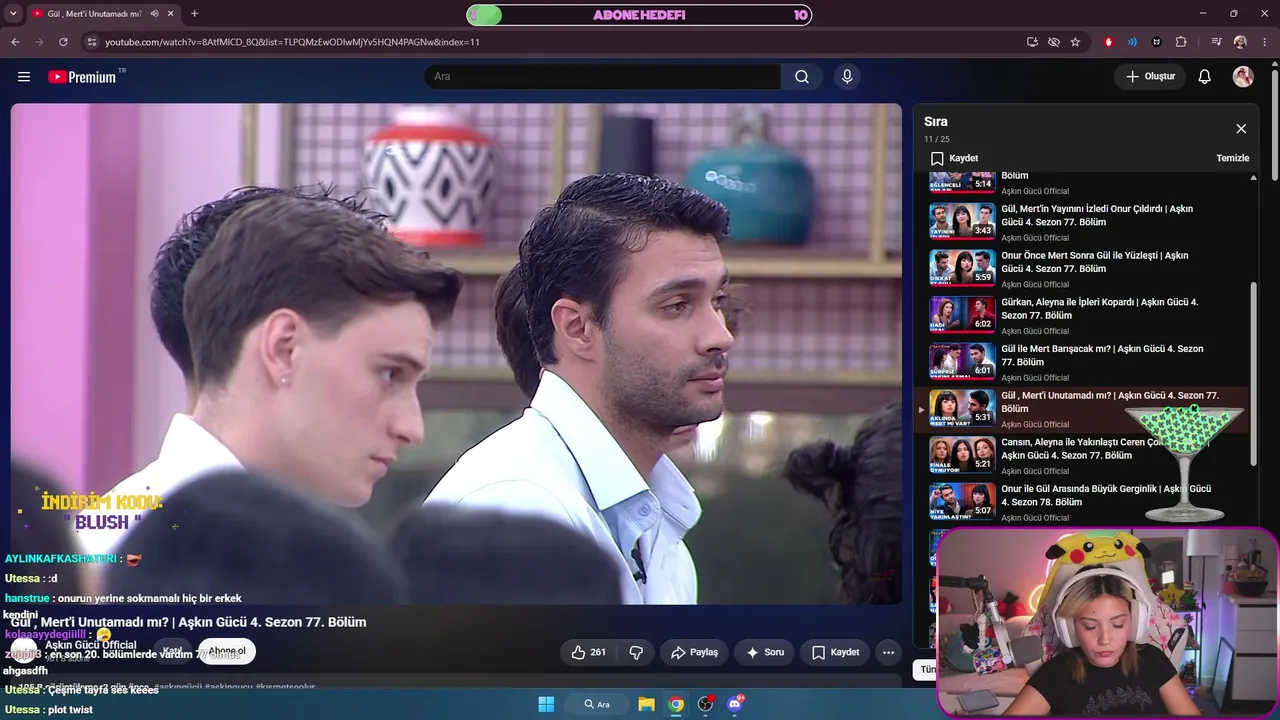Open File Explorer from the taskbar

646,704
